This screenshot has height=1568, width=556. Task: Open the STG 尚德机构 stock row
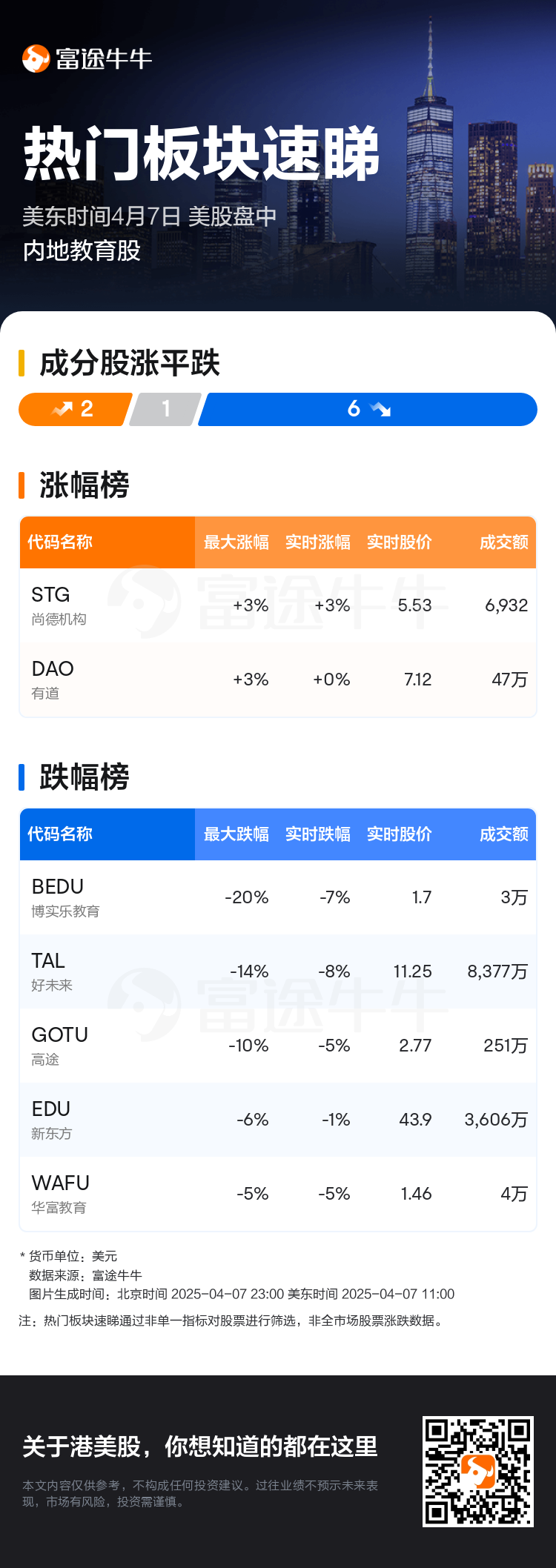(278, 605)
